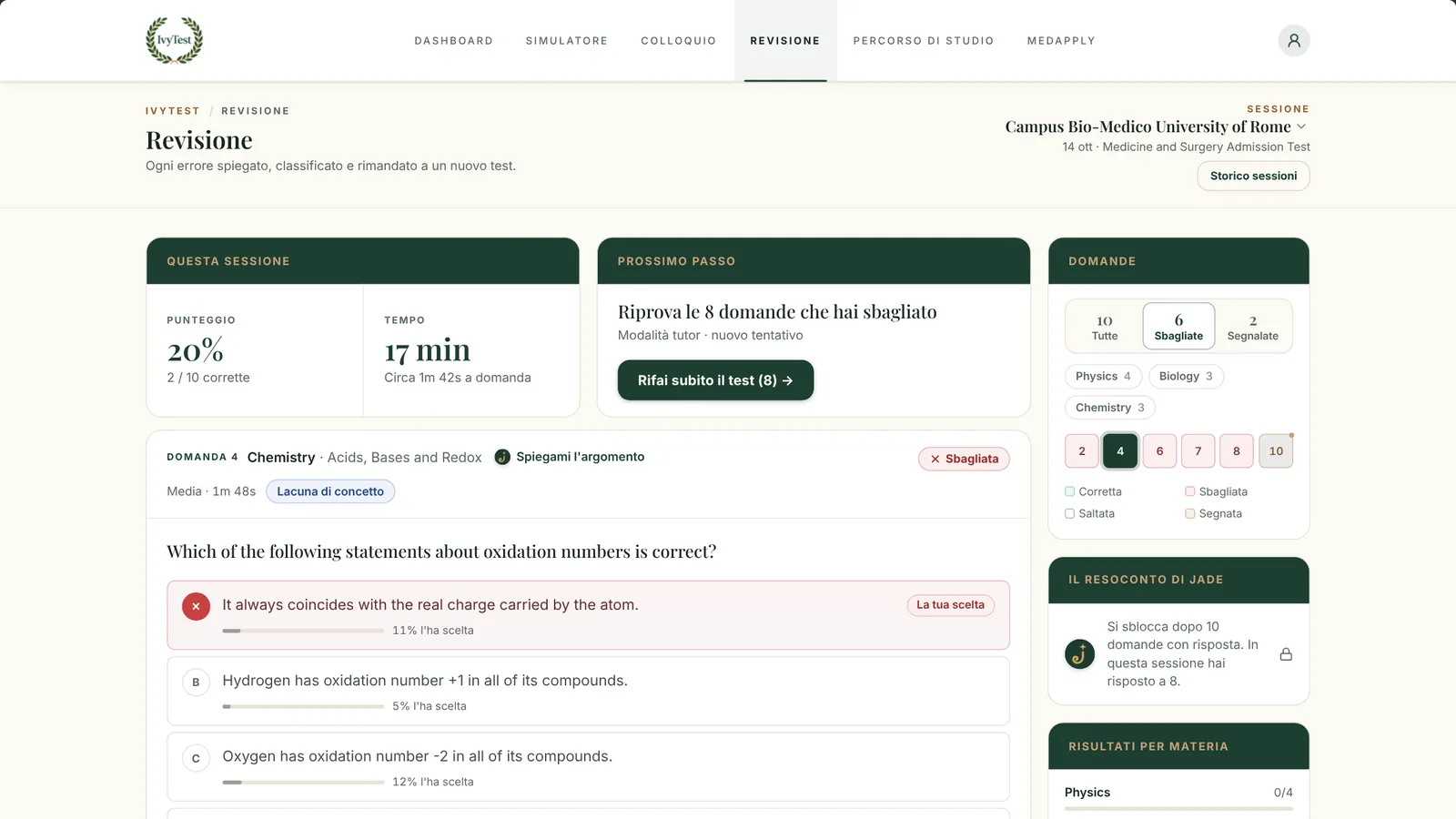Filter questions by Biology chip
The width and height of the screenshot is (1456, 819).
[x=1186, y=376]
